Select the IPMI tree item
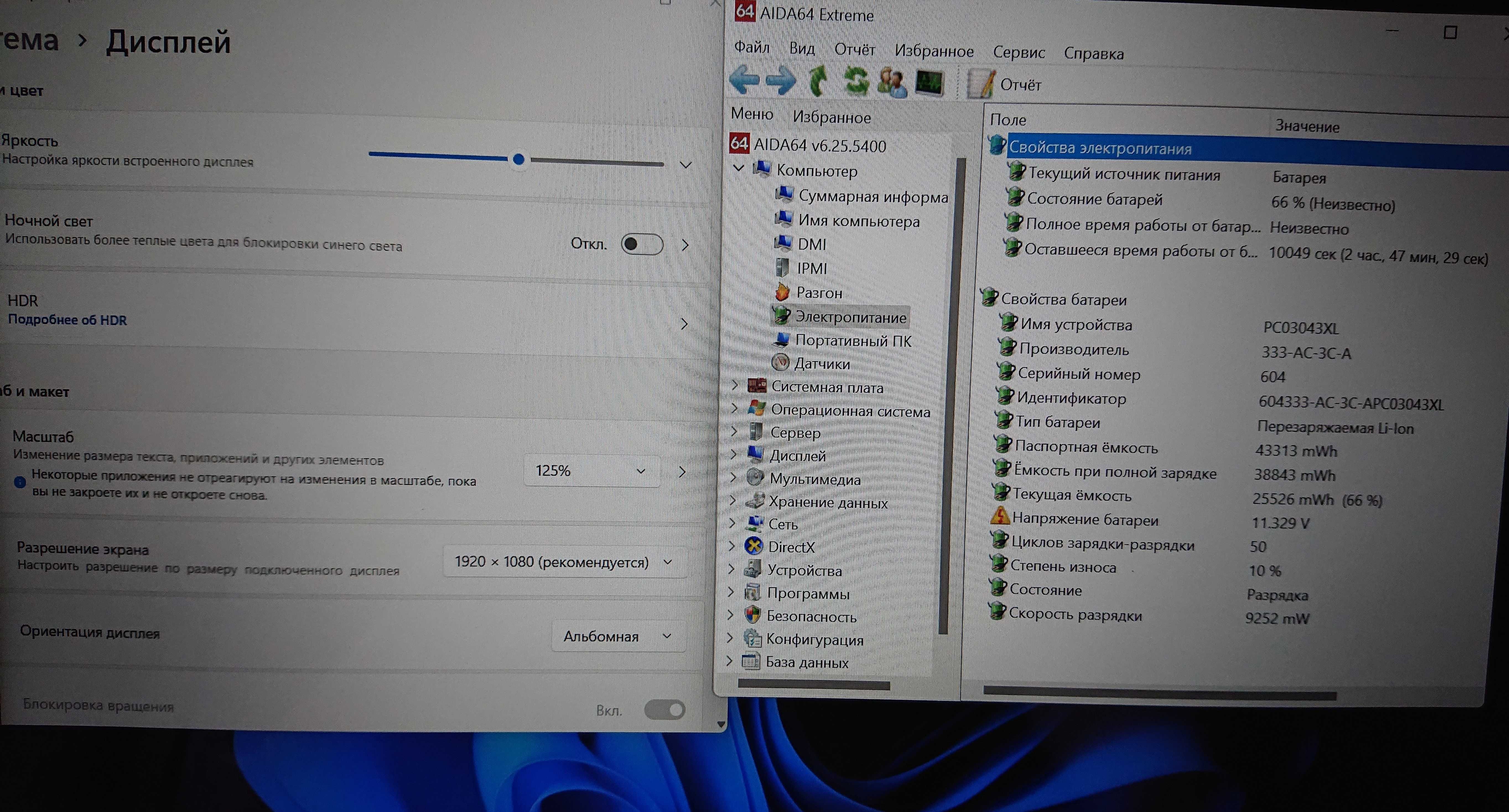This screenshot has height=812, width=1509. 801,268
